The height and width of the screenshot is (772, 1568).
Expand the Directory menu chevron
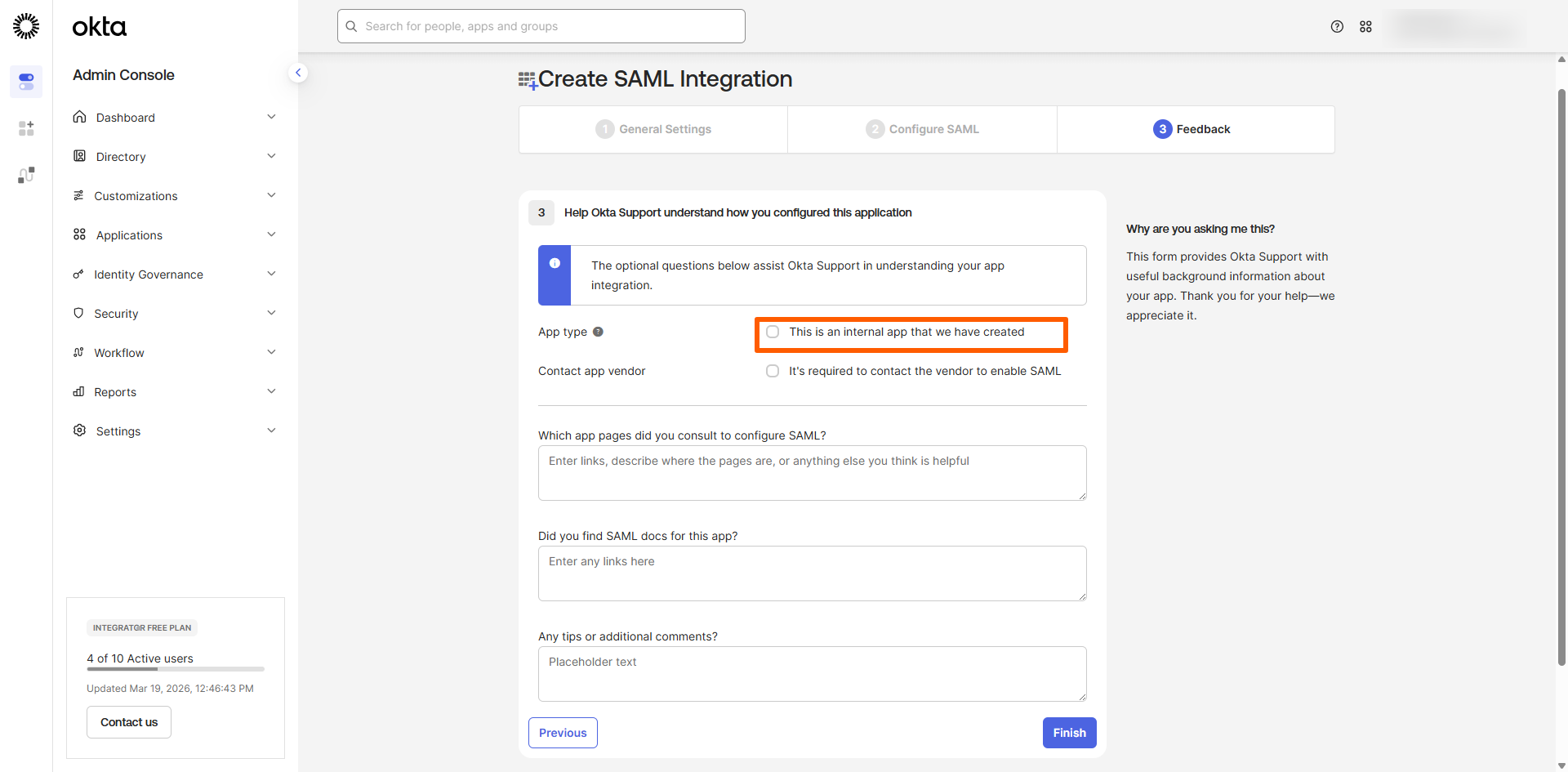tap(271, 156)
